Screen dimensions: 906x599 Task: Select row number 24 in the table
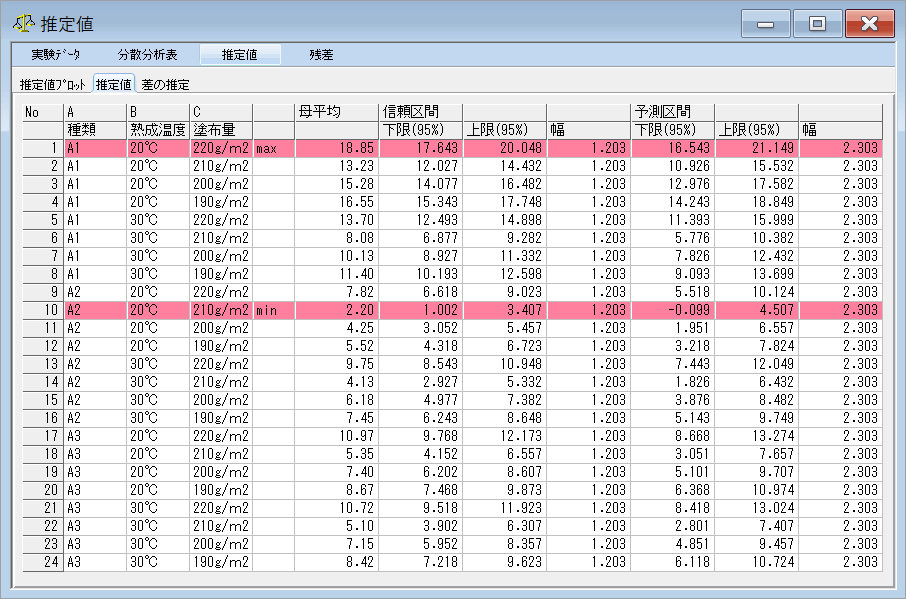[x=42, y=563]
